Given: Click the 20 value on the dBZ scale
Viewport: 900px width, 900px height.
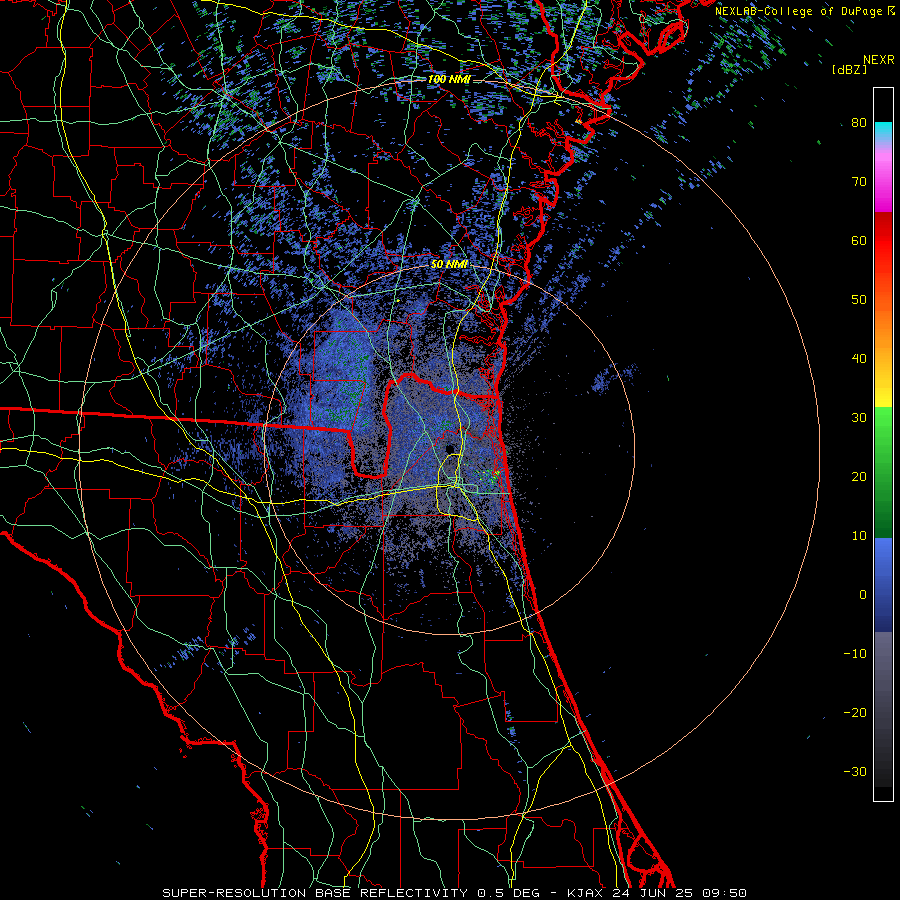Looking at the screenshot, I should coord(859,477).
